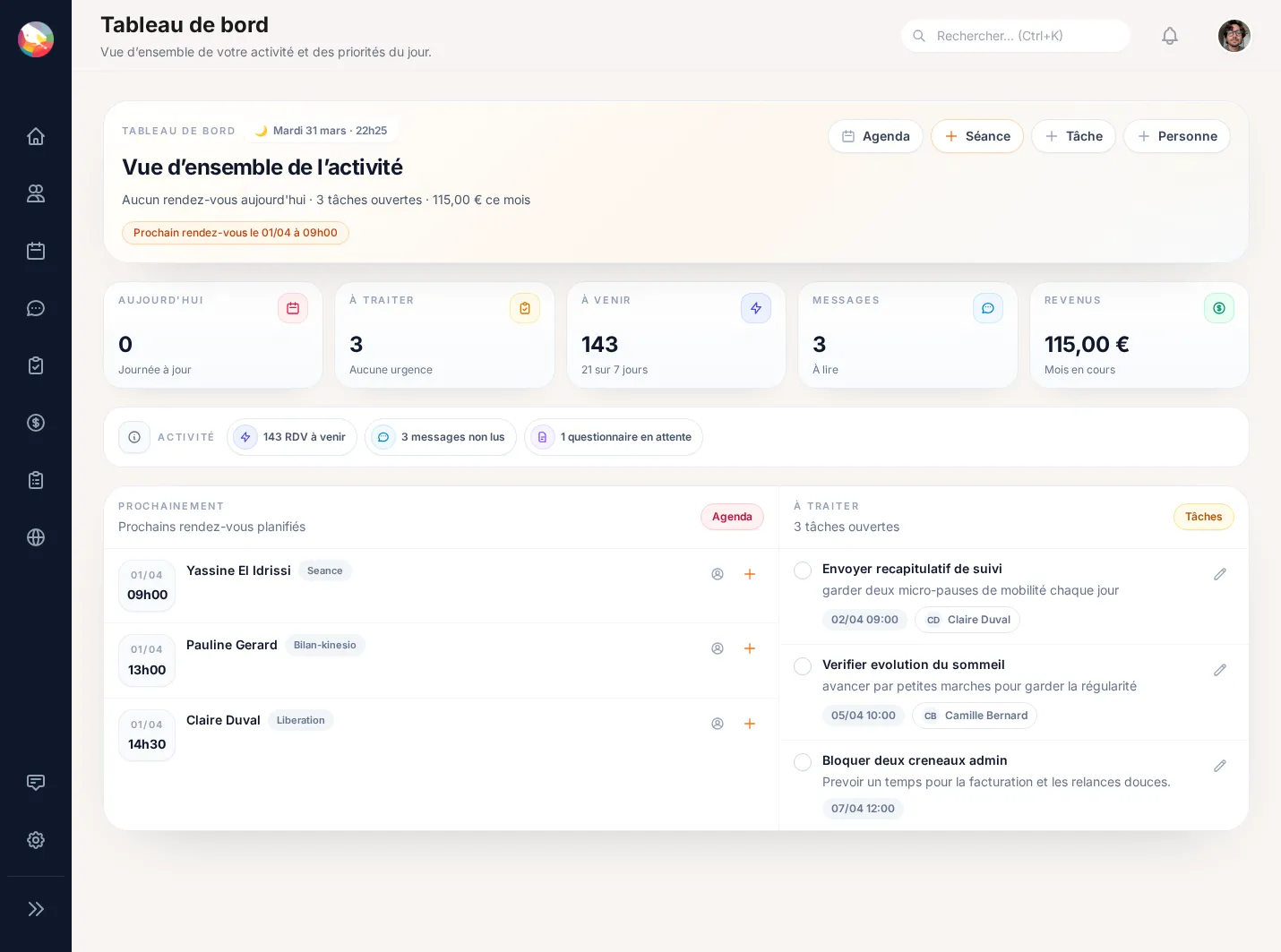Mark Bloquer deux creneaux admin as done

coord(803,762)
